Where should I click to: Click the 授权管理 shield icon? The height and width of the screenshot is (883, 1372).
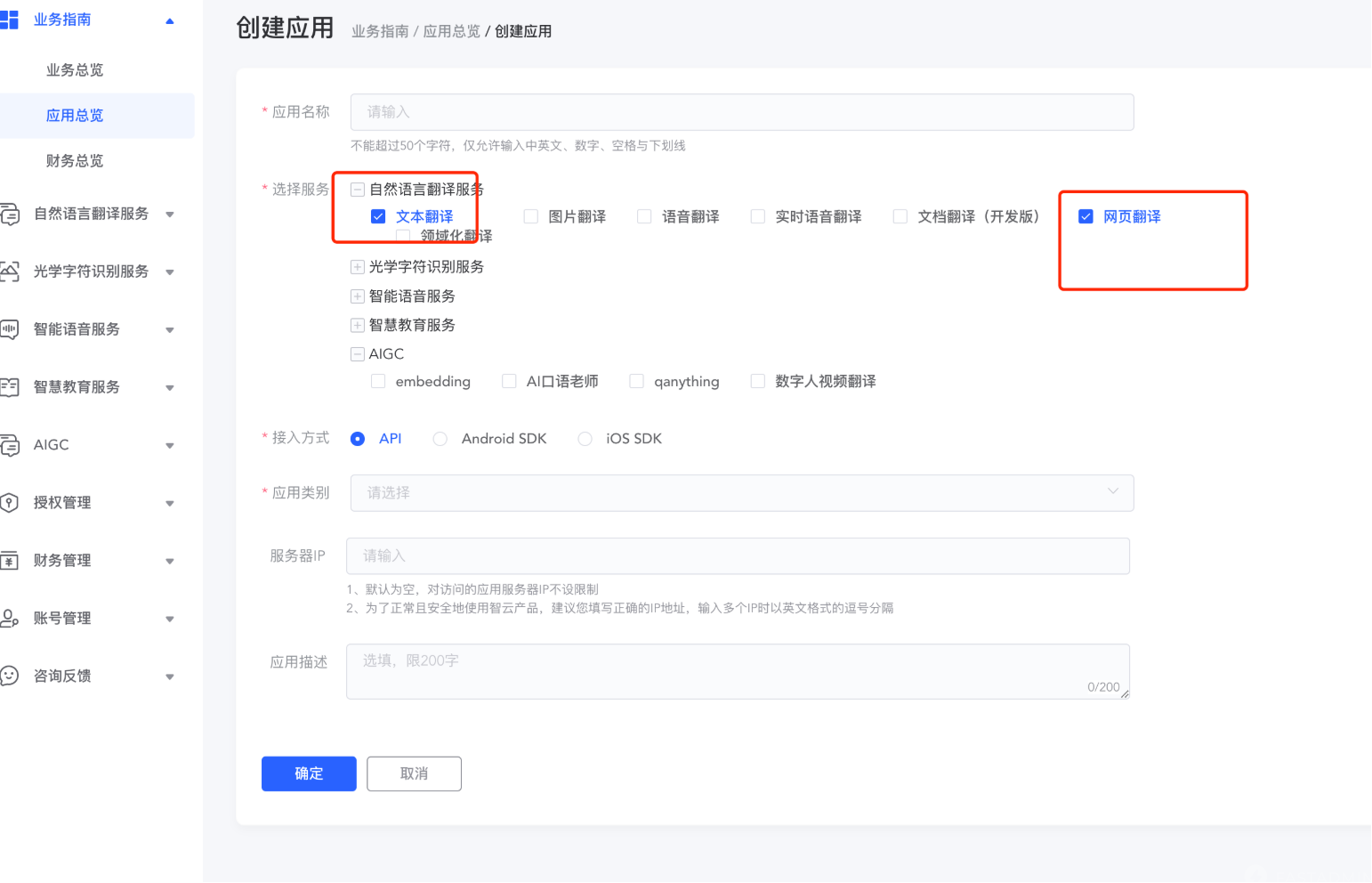point(9,503)
